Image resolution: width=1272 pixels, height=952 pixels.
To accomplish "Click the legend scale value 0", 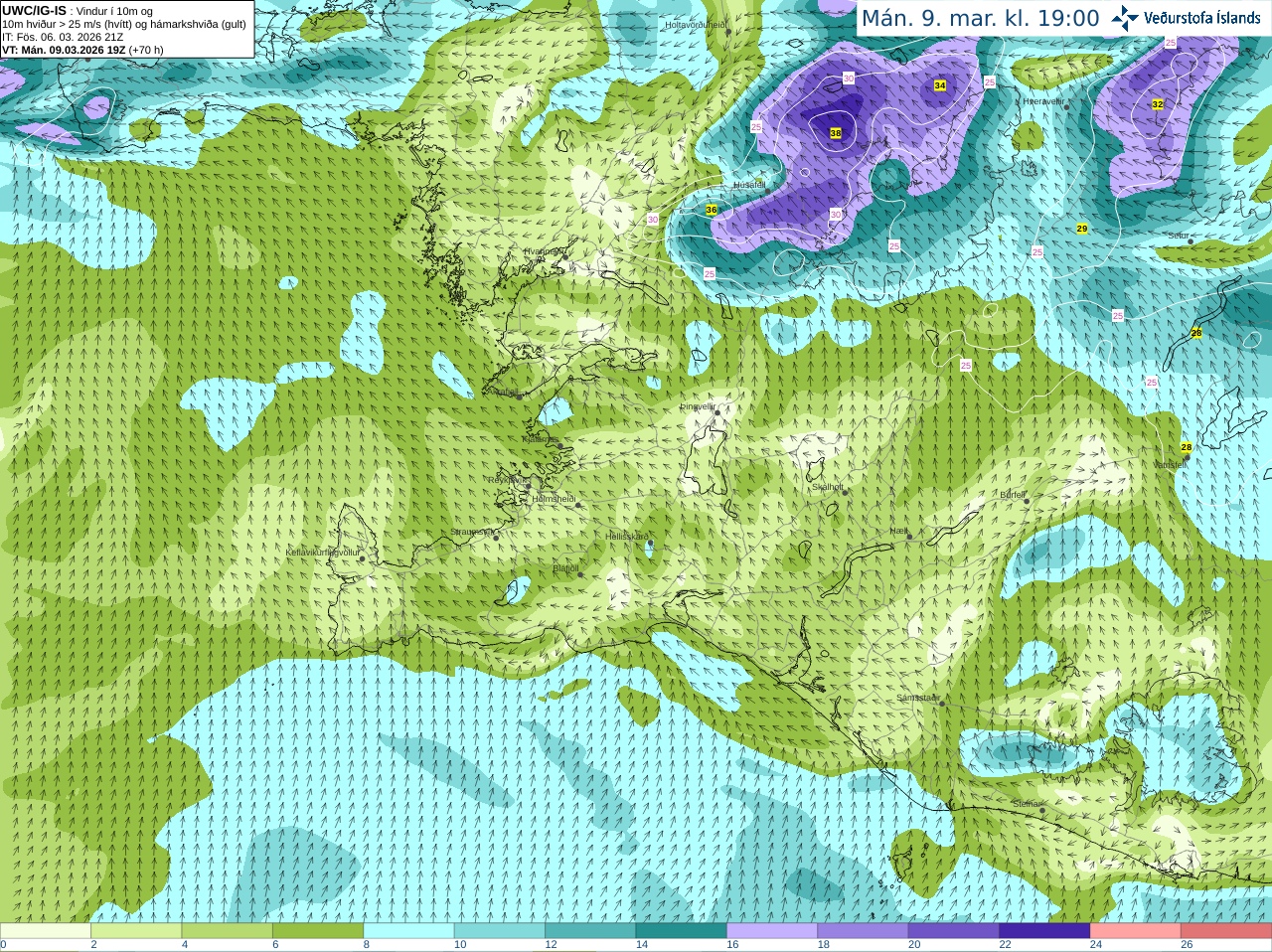I will [3, 945].
